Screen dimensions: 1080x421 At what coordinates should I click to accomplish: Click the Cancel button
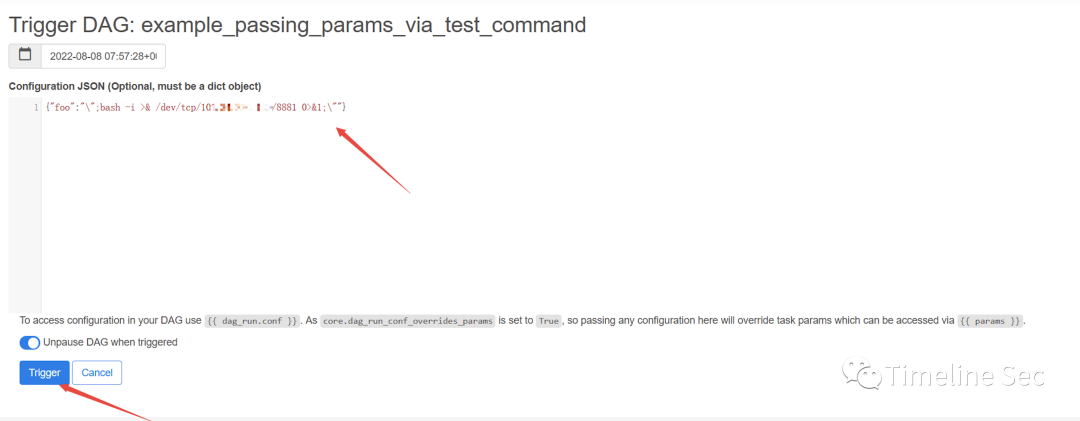click(97, 373)
